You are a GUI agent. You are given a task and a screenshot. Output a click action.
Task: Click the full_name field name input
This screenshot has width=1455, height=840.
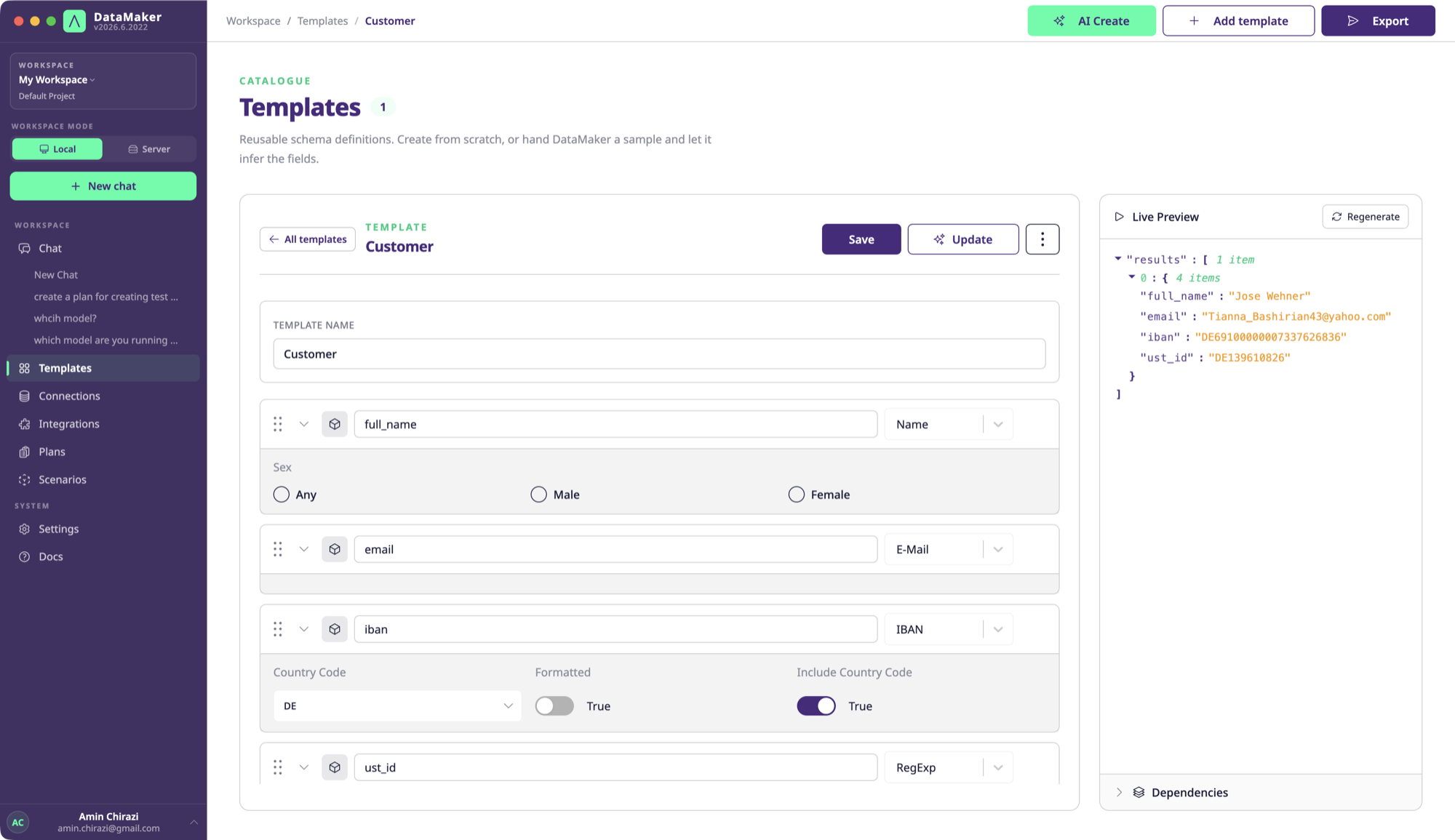[615, 424]
